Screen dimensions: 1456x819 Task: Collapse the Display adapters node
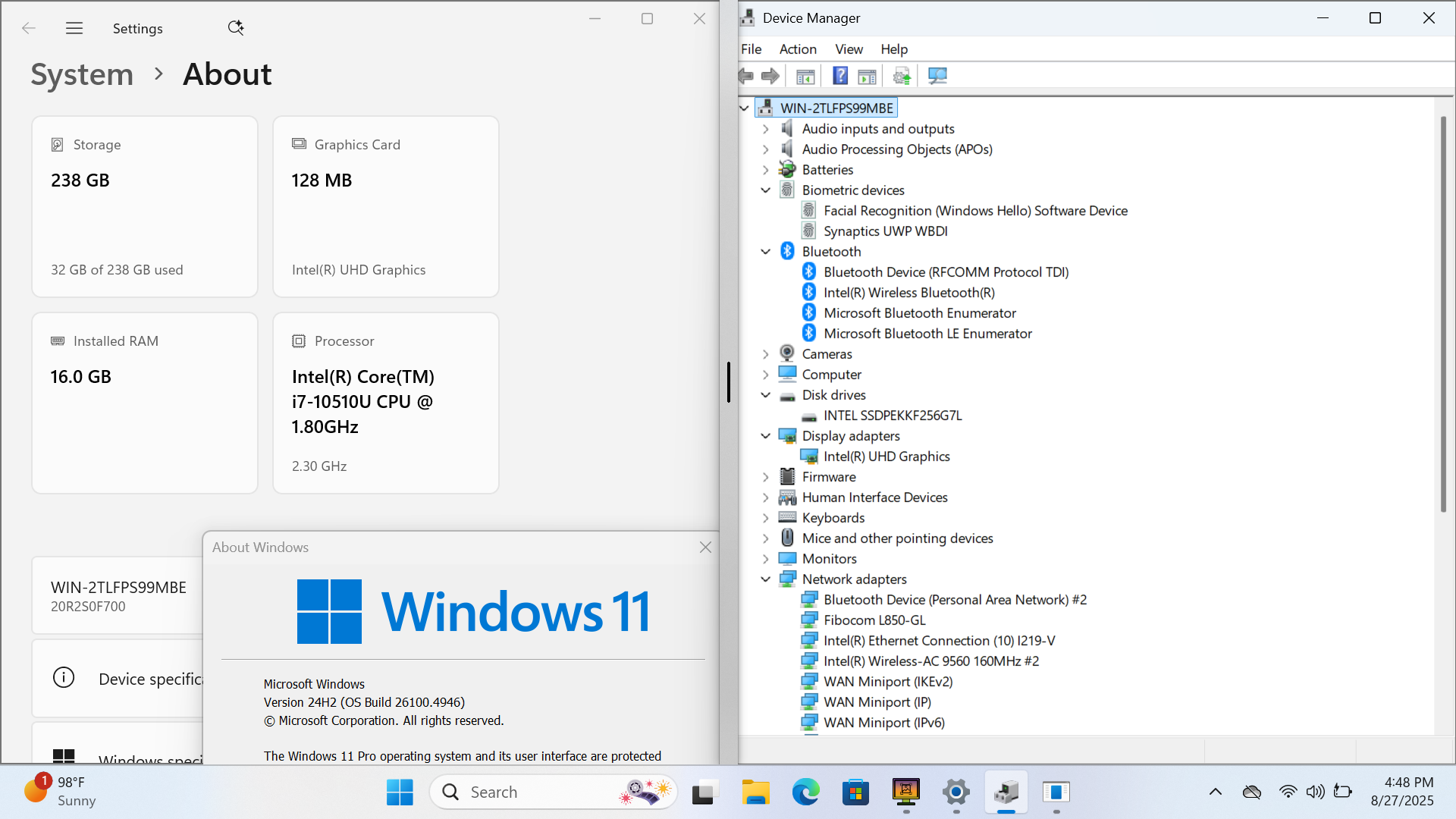766,436
